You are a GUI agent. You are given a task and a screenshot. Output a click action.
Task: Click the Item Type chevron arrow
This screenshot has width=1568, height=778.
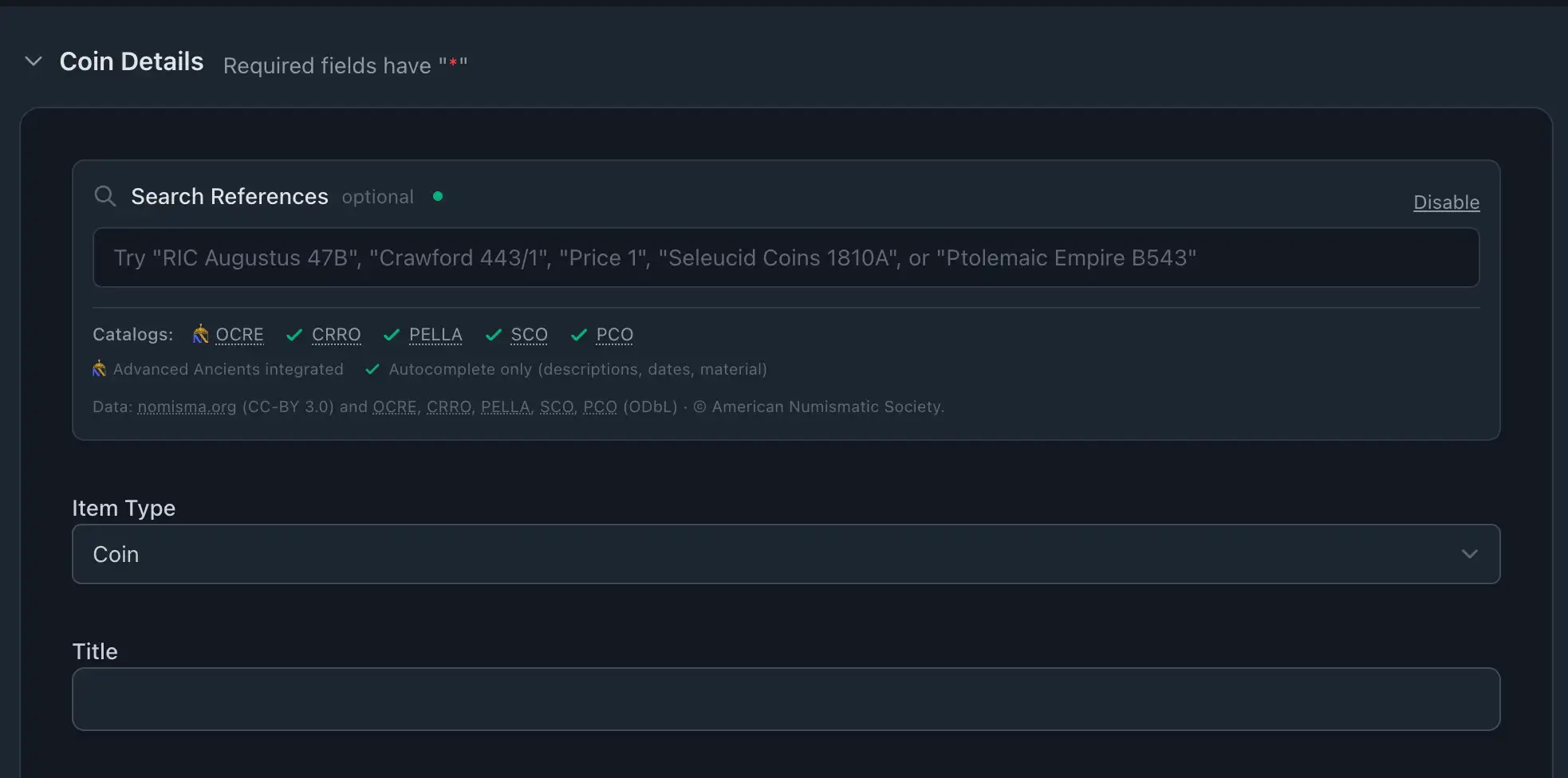[x=1470, y=553]
